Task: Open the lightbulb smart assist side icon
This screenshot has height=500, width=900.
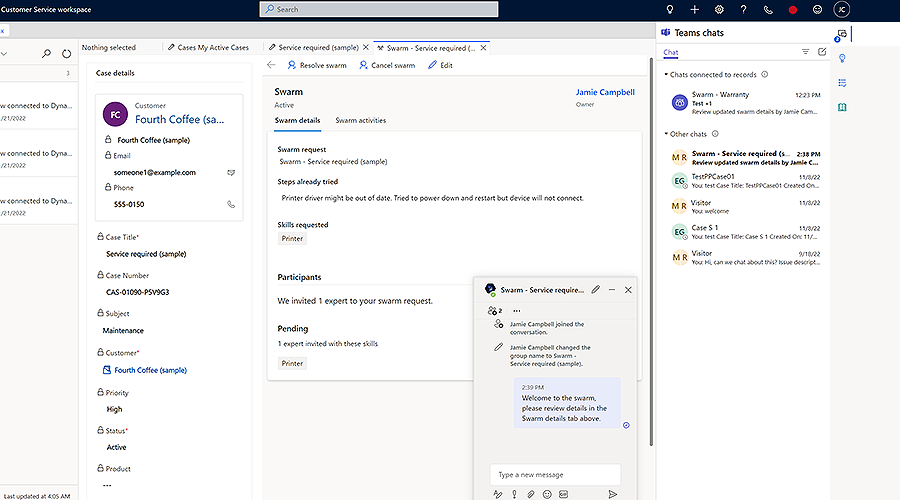Action: [x=842, y=59]
